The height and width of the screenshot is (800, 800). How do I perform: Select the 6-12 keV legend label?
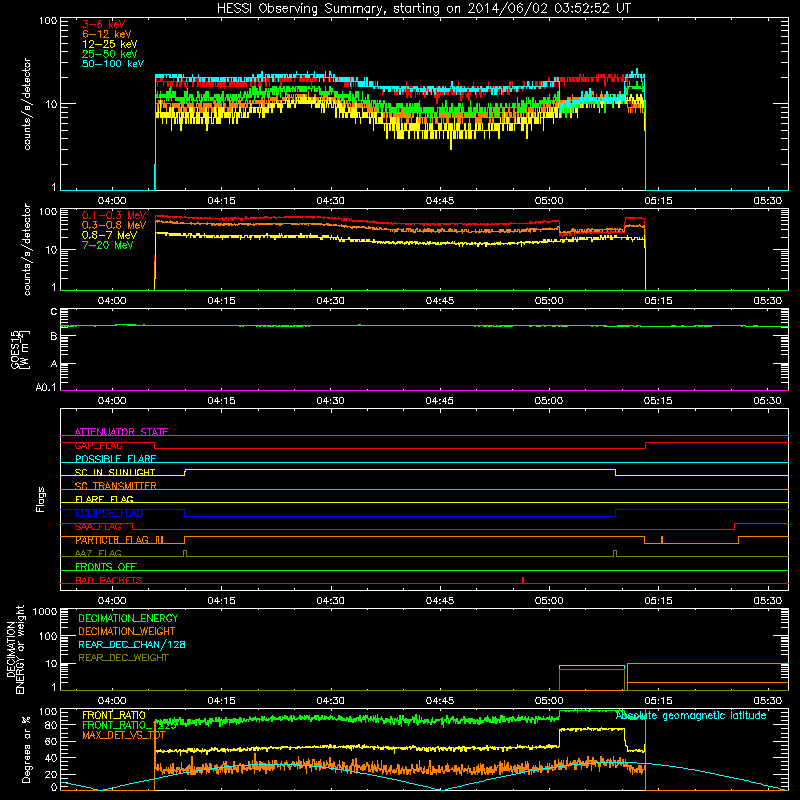pyautogui.click(x=107, y=34)
